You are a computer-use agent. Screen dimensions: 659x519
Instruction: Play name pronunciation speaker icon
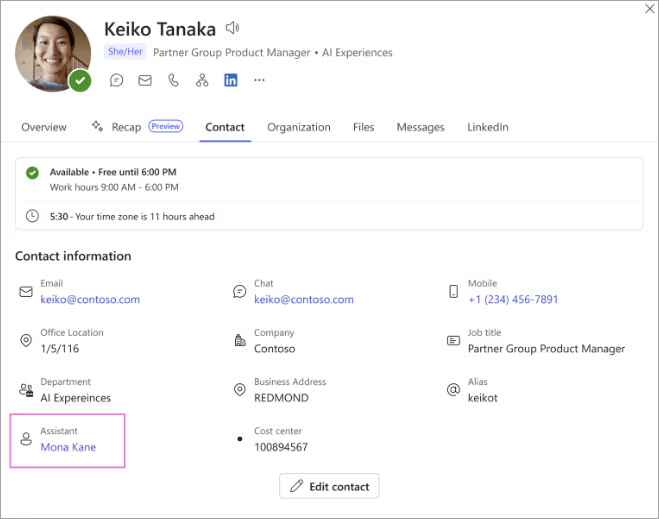[232, 28]
